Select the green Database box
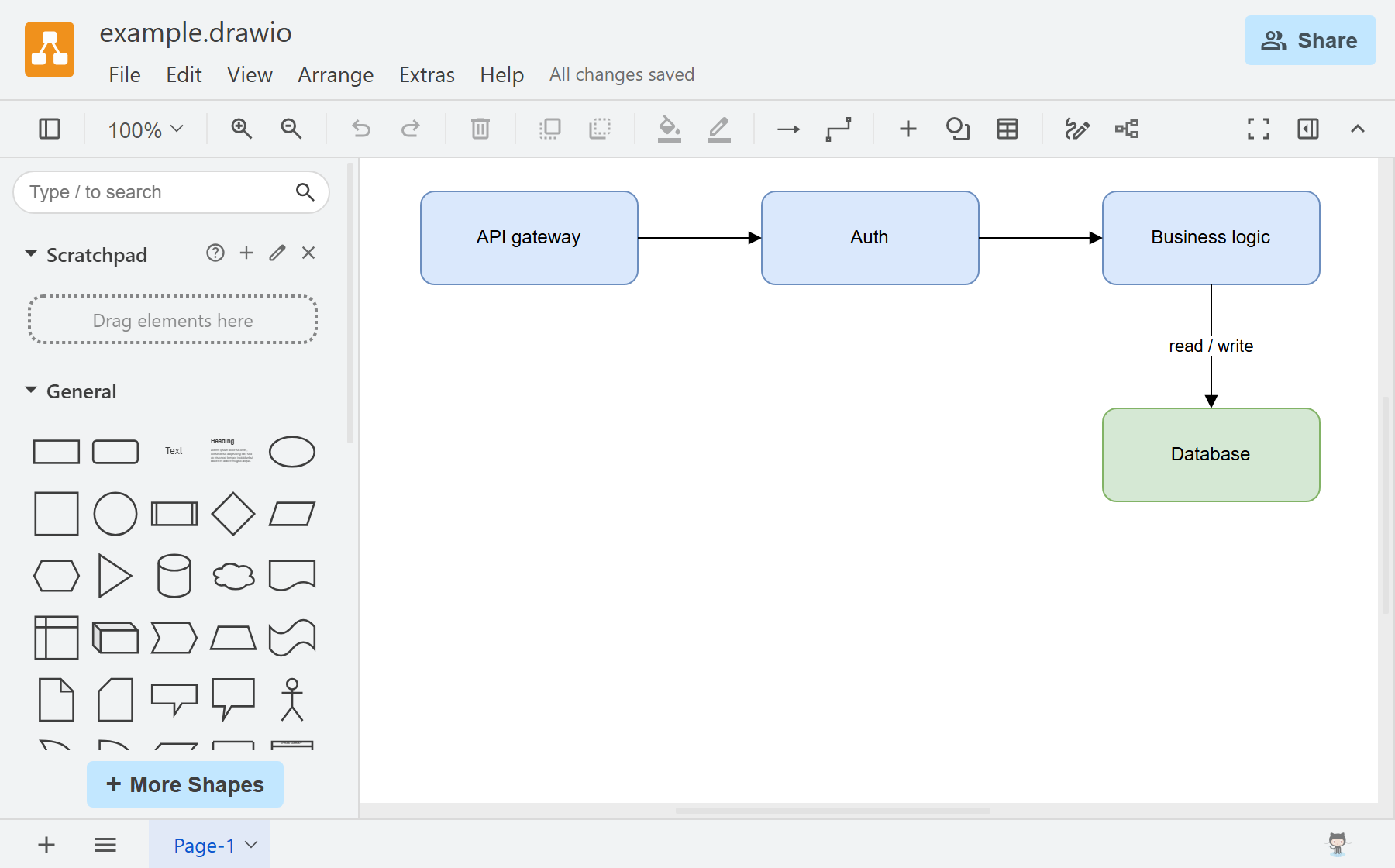The height and width of the screenshot is (868, 1395). point(1211,455)
